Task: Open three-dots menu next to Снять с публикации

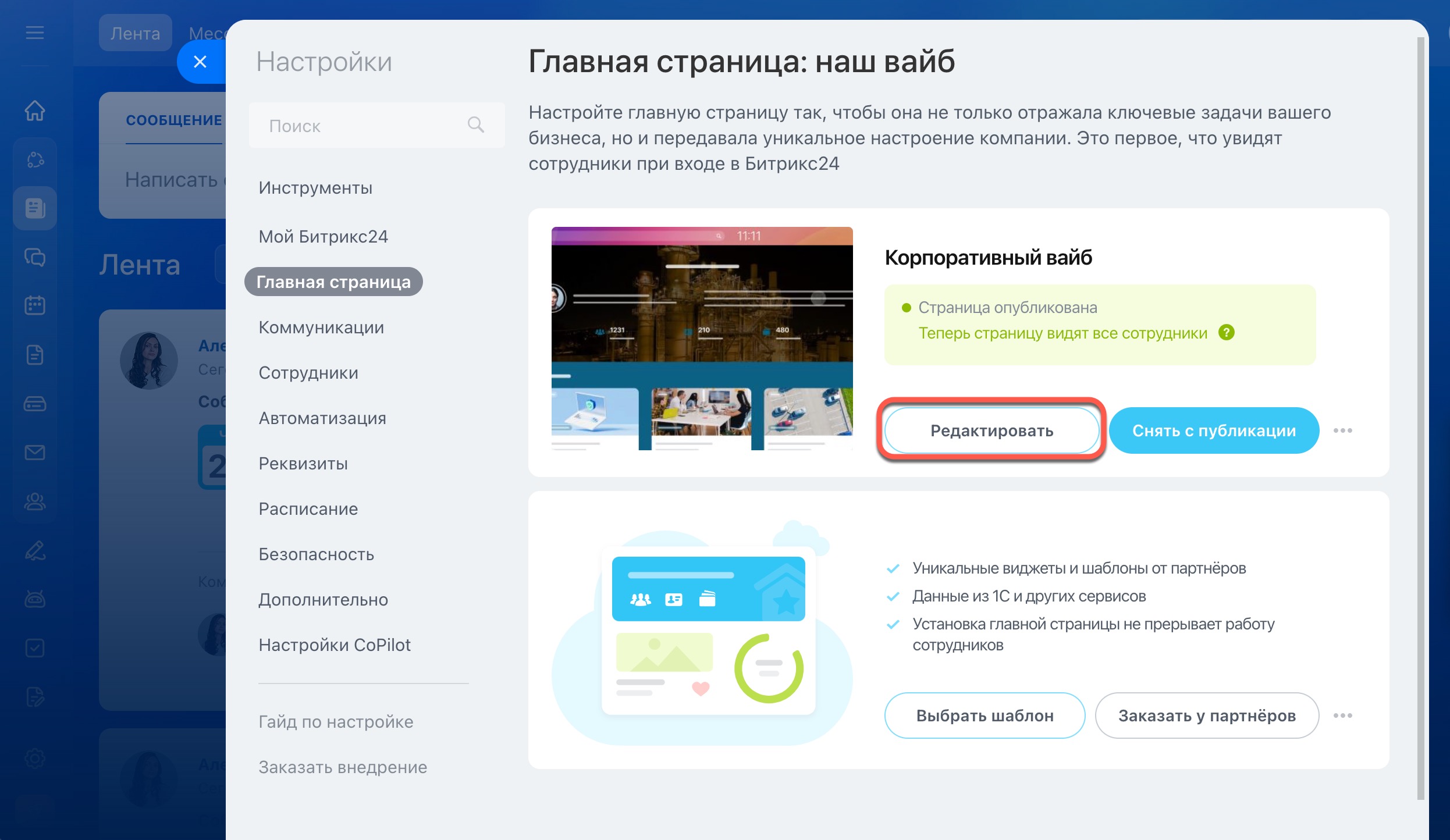Action: click(x=1343, y=430)
